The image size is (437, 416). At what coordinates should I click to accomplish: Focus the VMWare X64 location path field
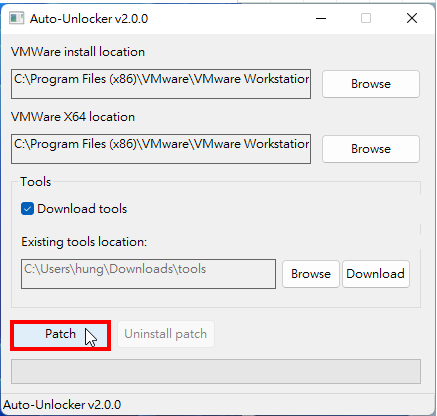click(x=161, y=149)
